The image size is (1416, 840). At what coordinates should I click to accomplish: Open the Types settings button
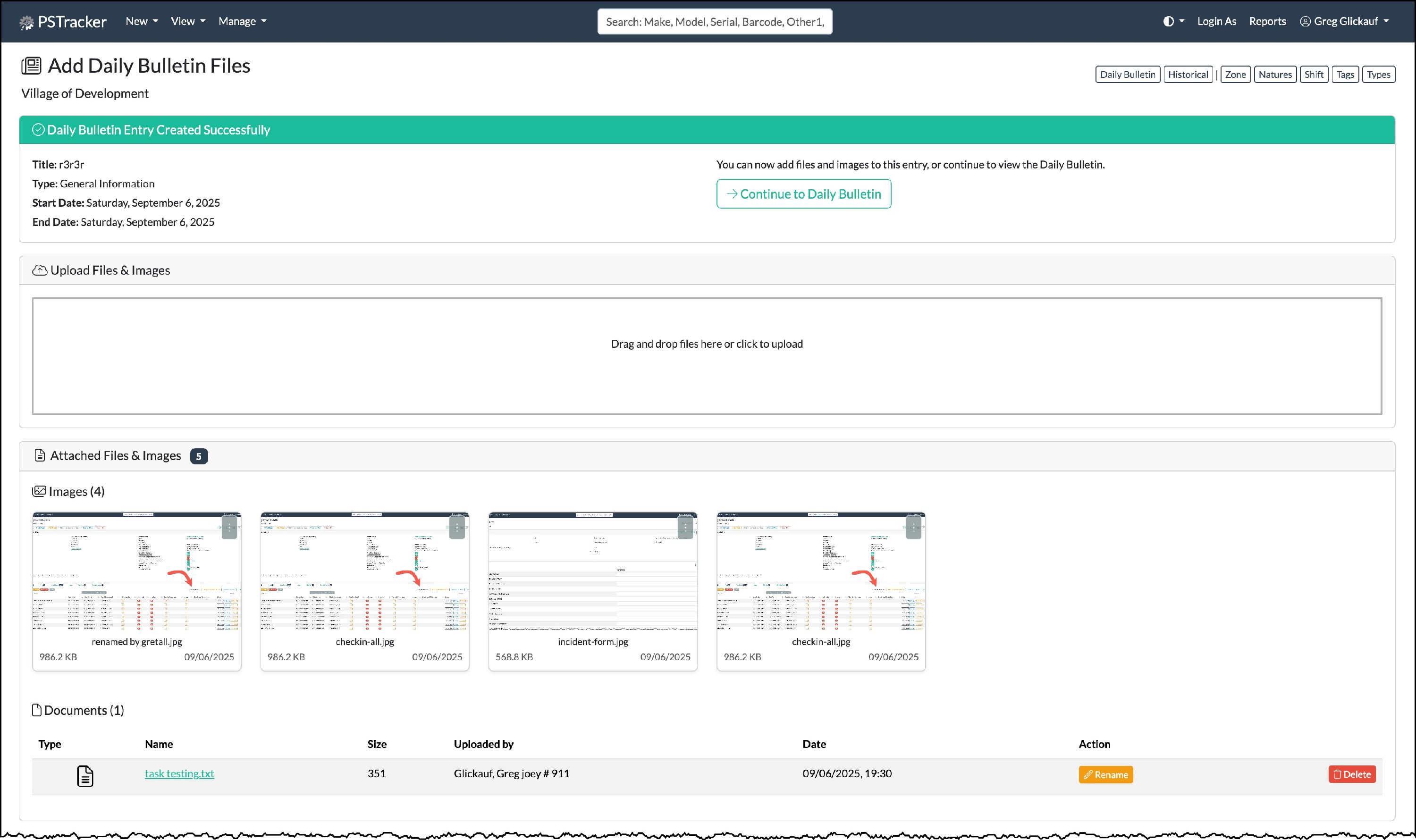tap(1378, 74)
